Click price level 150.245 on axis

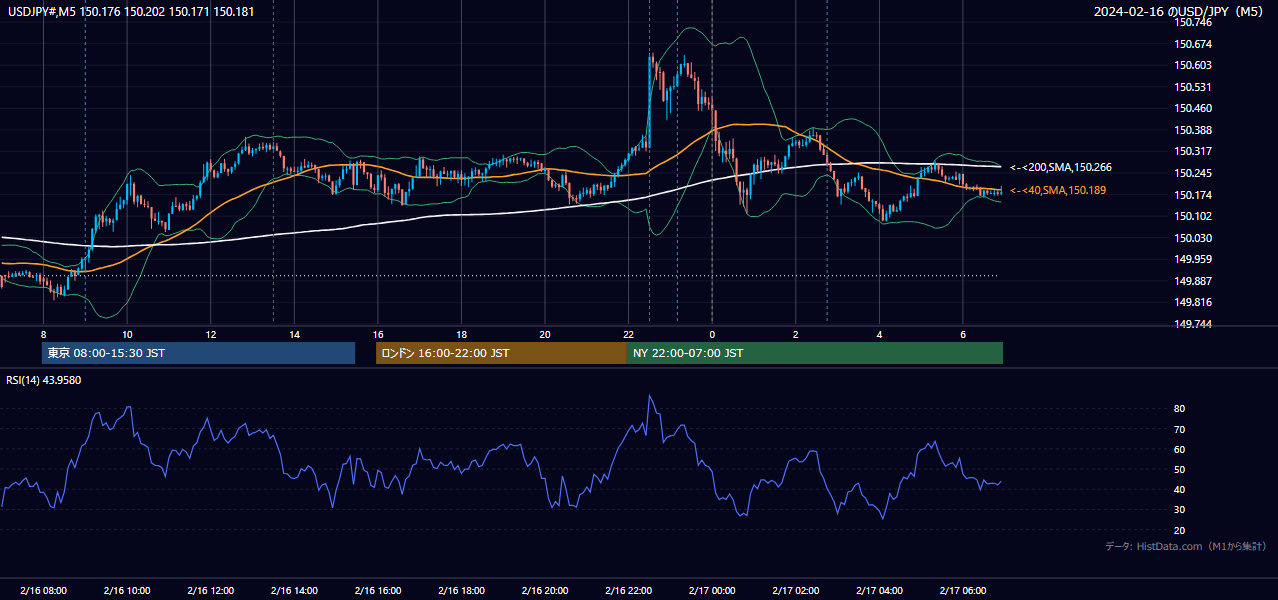click(x=1193, y=173)
